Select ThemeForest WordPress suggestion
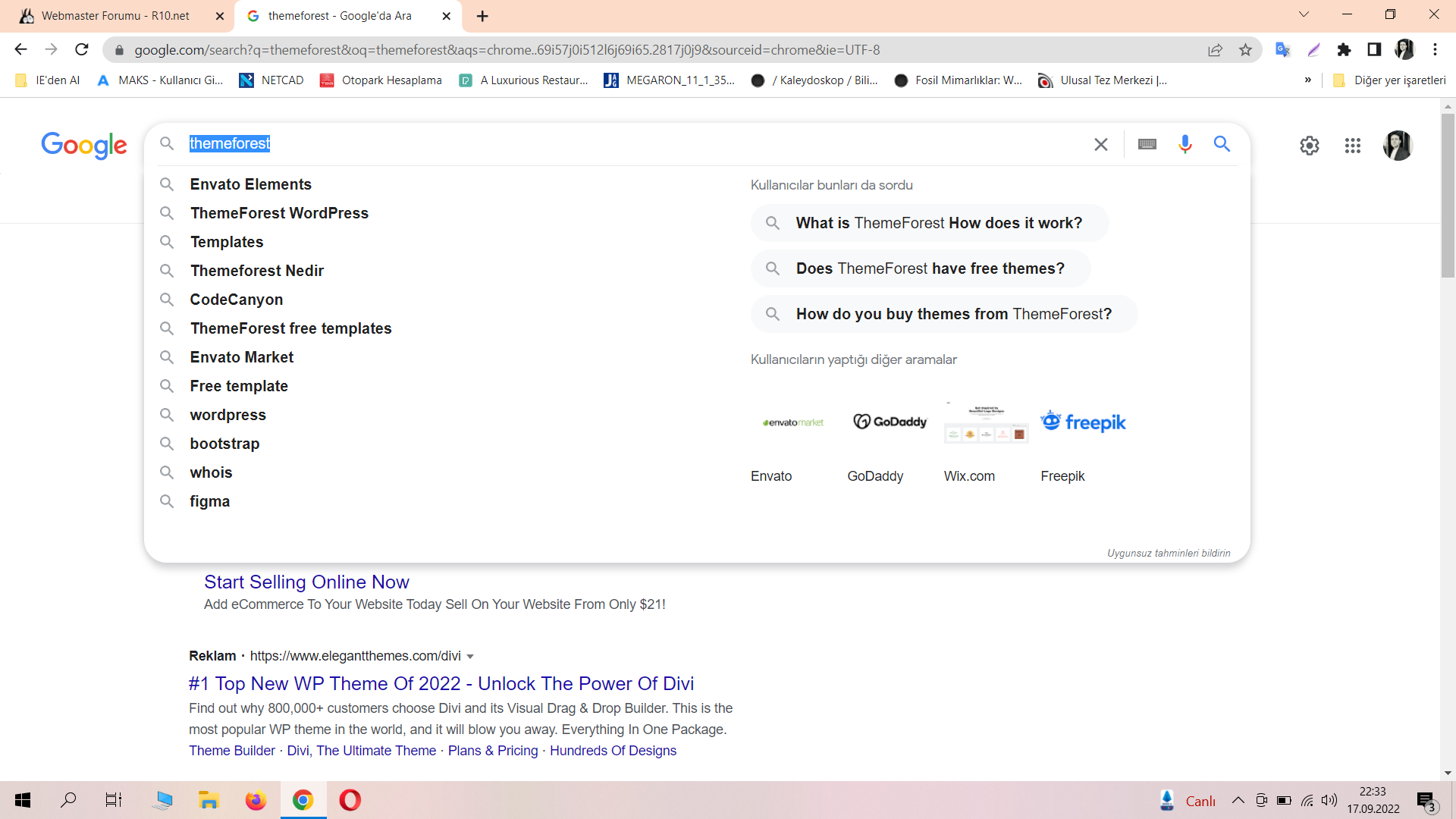Viewport: 1456px width, 819px height. point(279,213)
